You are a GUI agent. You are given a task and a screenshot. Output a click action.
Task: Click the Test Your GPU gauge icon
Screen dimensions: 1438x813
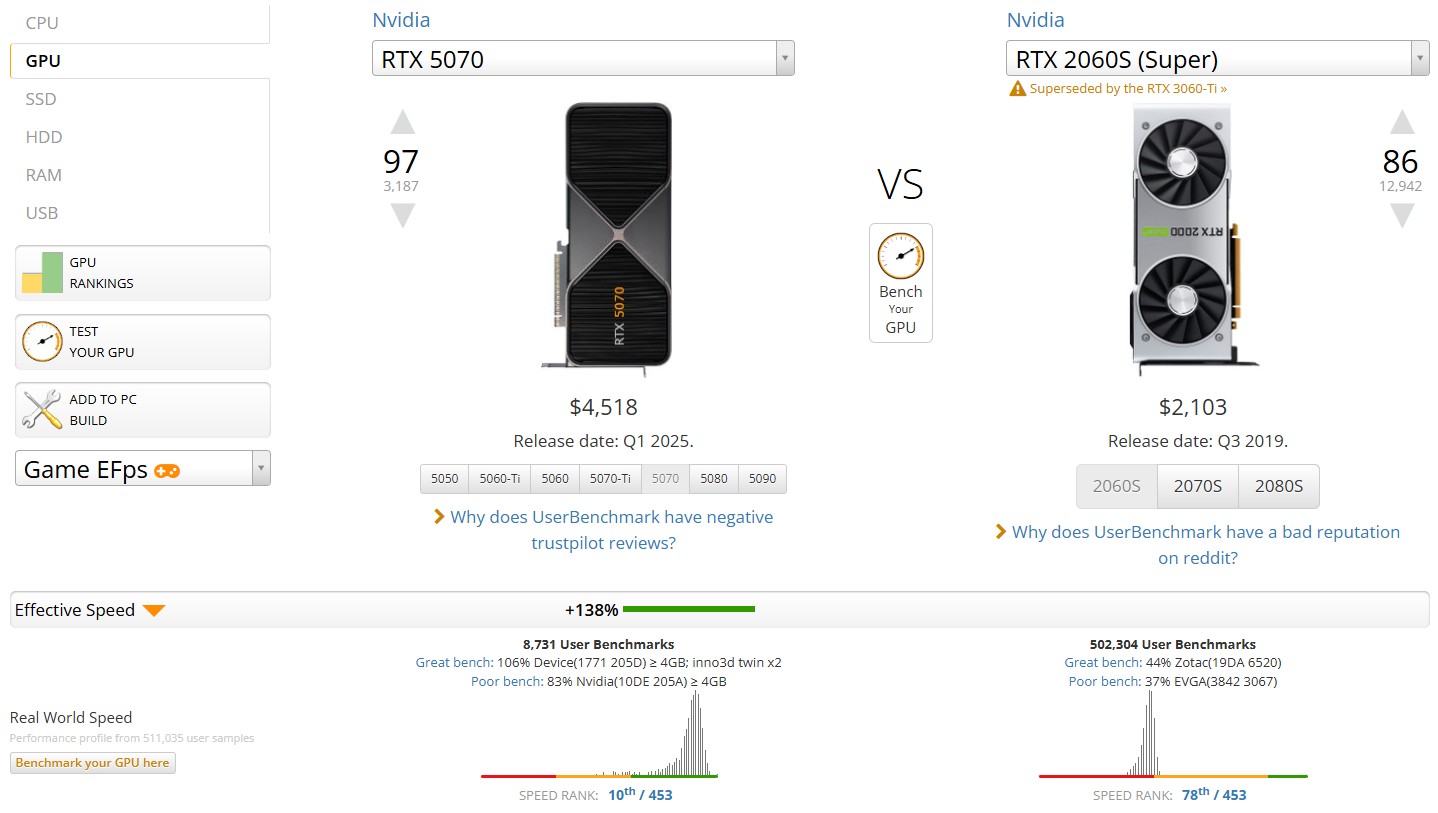[42, 341]
